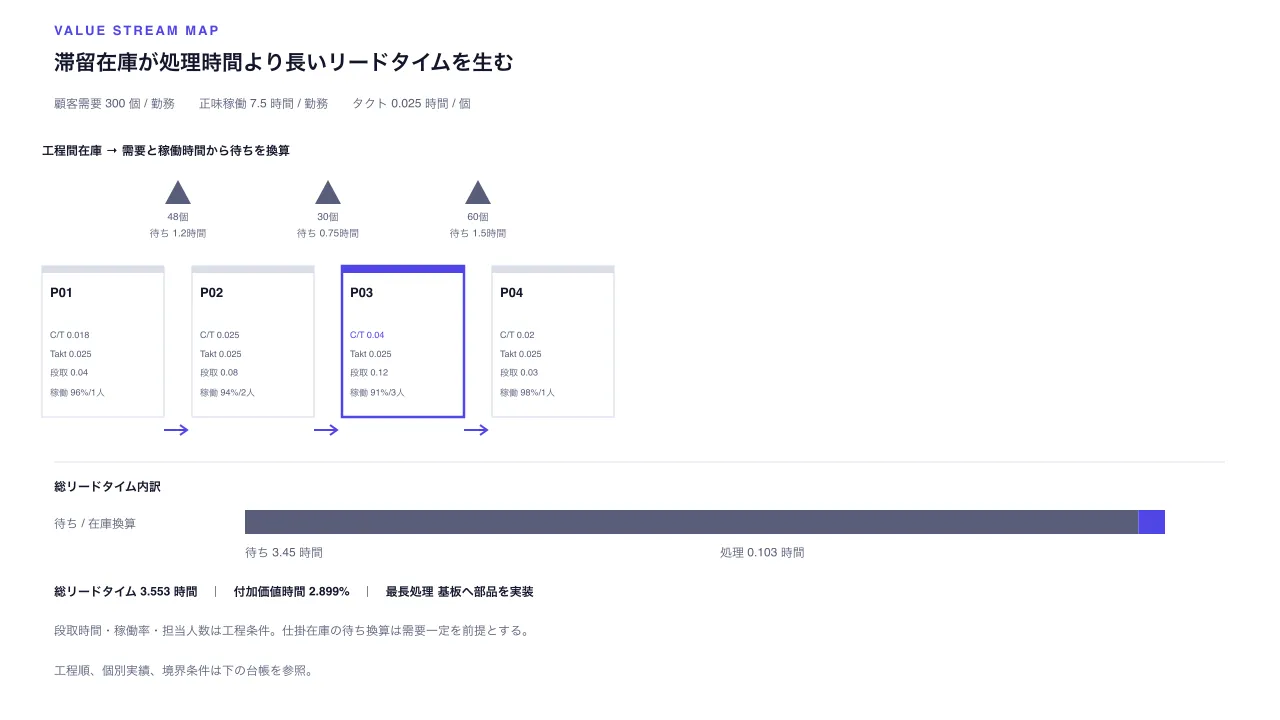This screenshot has width=1280, height=720.
Task: Click the 処理 0.103 時間 caption
Action: pos(762,552)
